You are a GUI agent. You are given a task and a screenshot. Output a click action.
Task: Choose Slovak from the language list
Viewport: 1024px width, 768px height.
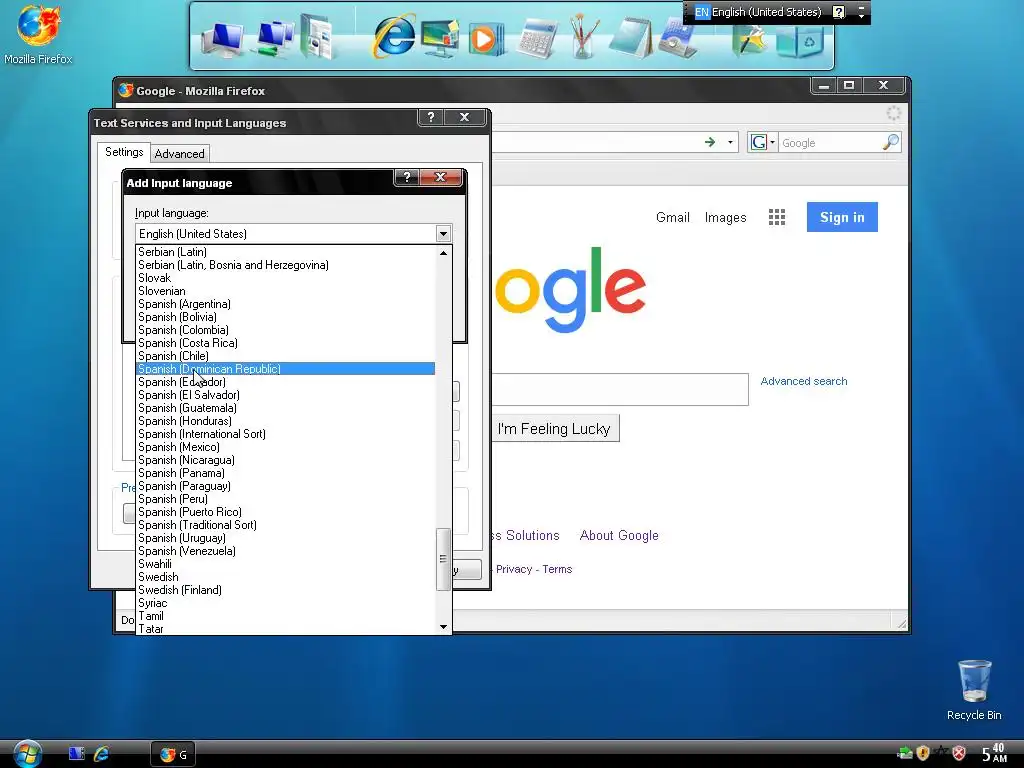(285, 278)
